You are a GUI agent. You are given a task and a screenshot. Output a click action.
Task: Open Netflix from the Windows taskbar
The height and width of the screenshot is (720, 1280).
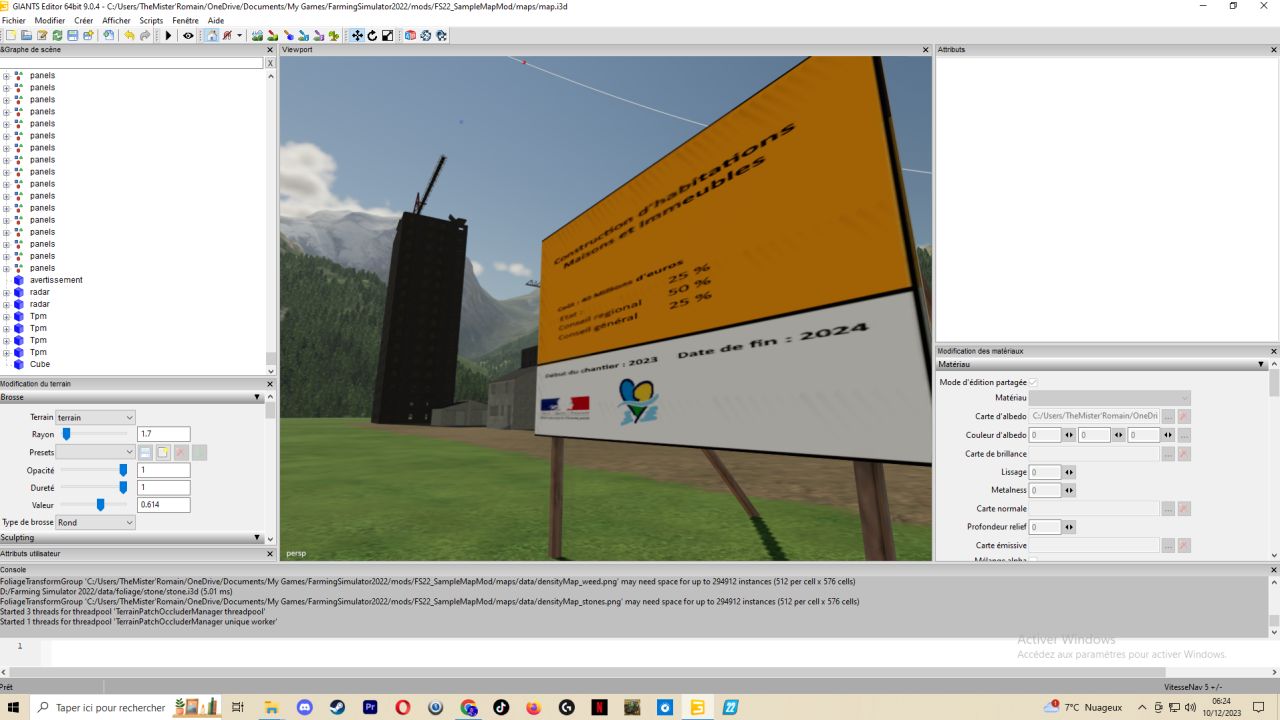(x=599, y=707)
